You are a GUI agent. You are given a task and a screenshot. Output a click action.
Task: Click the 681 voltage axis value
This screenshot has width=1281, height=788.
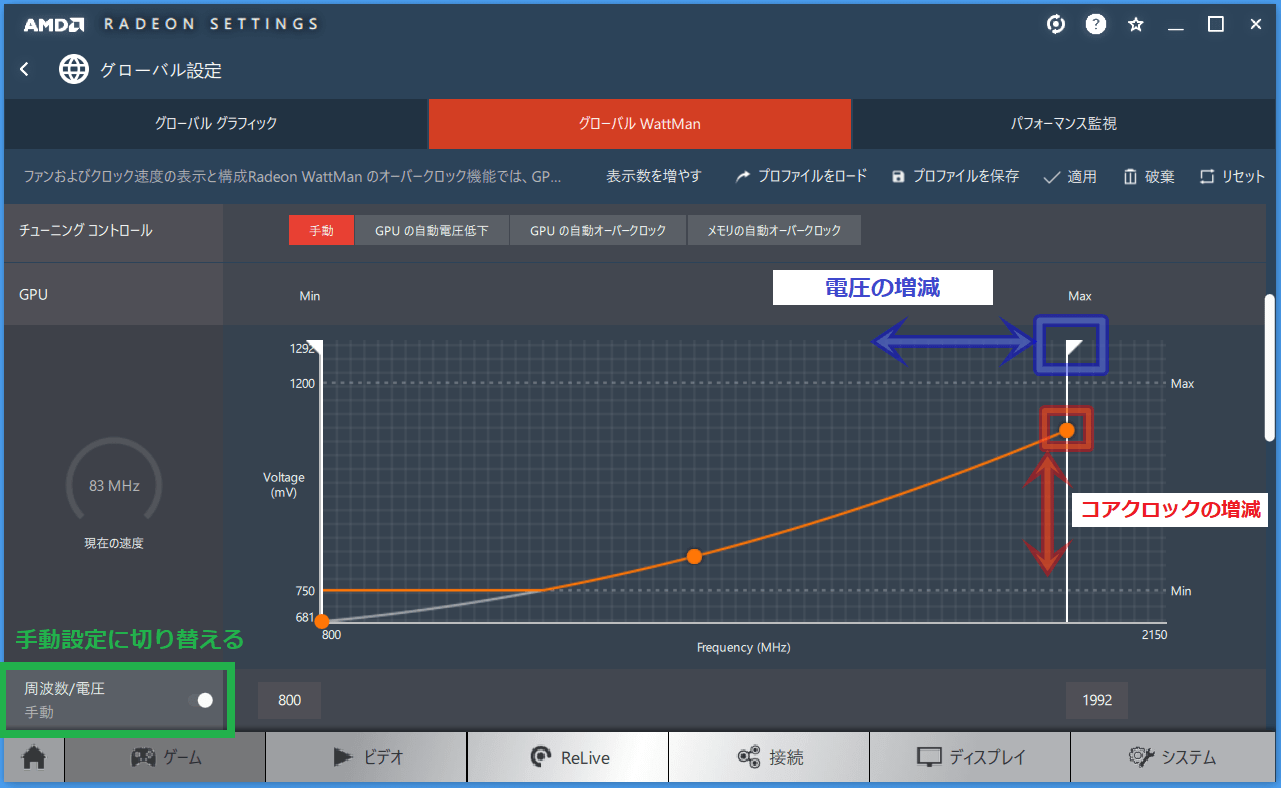305,617
